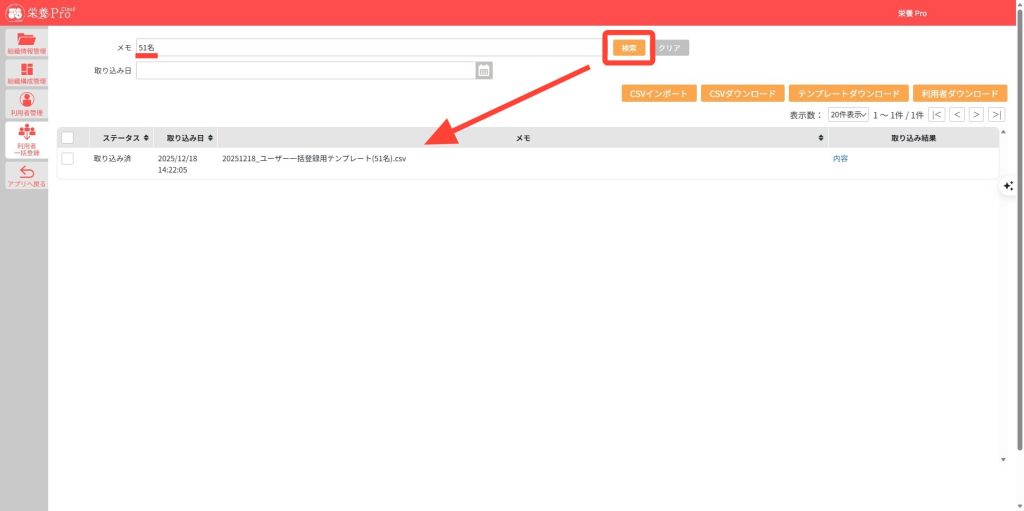Expand the 20件表示 display count dropdown

(x=848, y=115)
